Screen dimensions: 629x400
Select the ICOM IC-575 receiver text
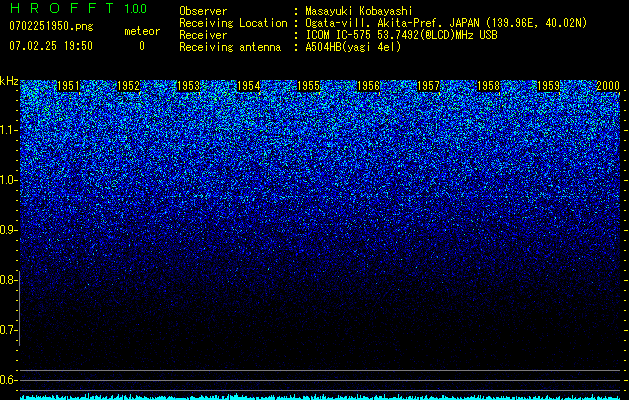[x=401, y=35]
